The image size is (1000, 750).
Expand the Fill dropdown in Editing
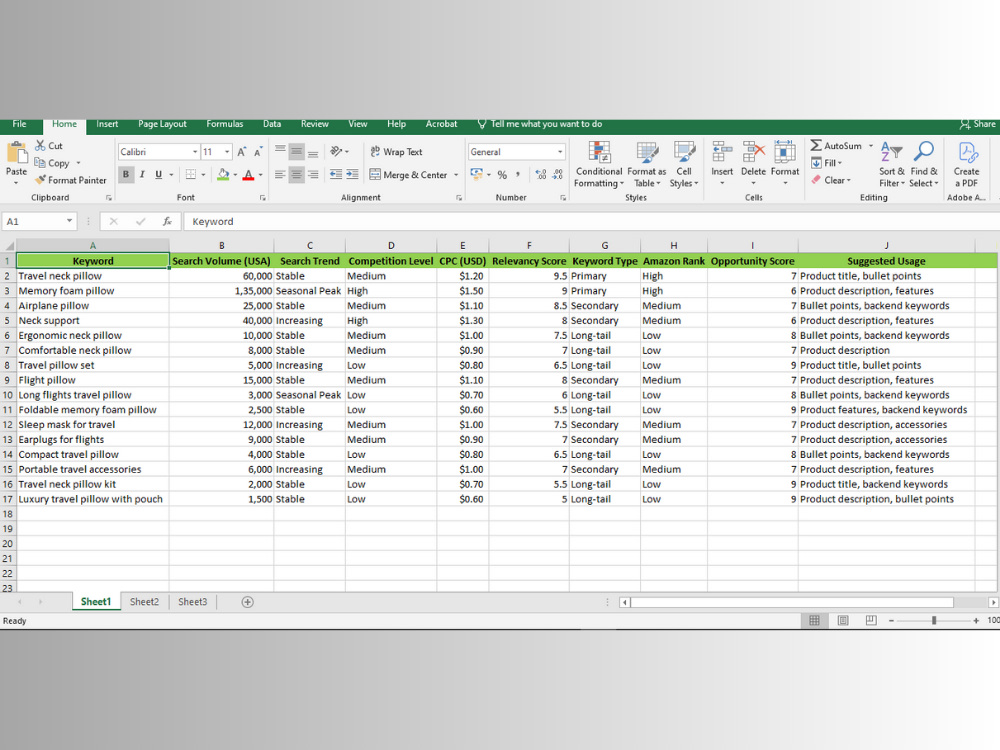click(x=840, y=163)
